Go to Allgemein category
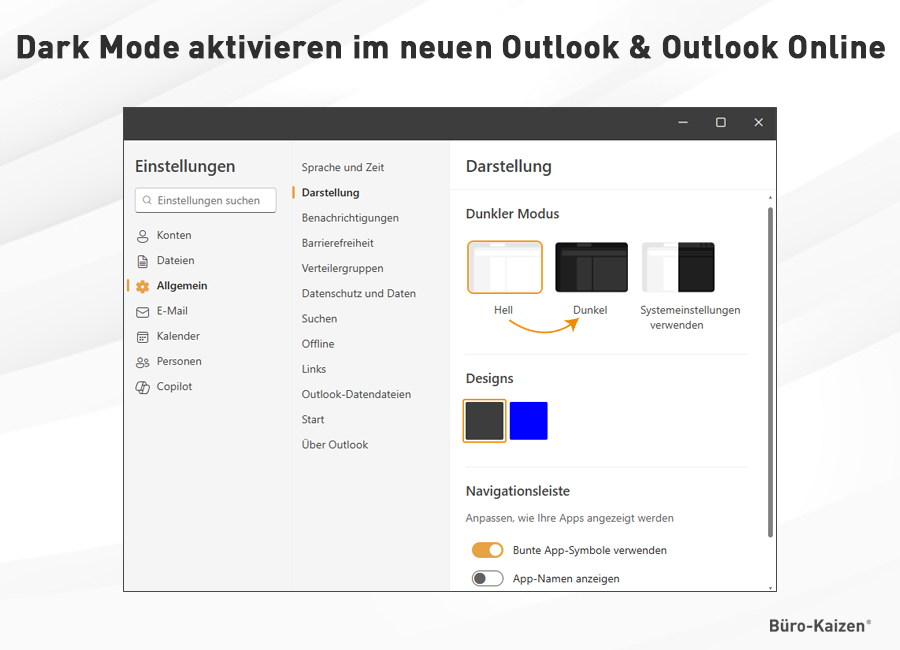Image resolution: width=900 pixels, height=650 pixels. click(x=182, y=286)
